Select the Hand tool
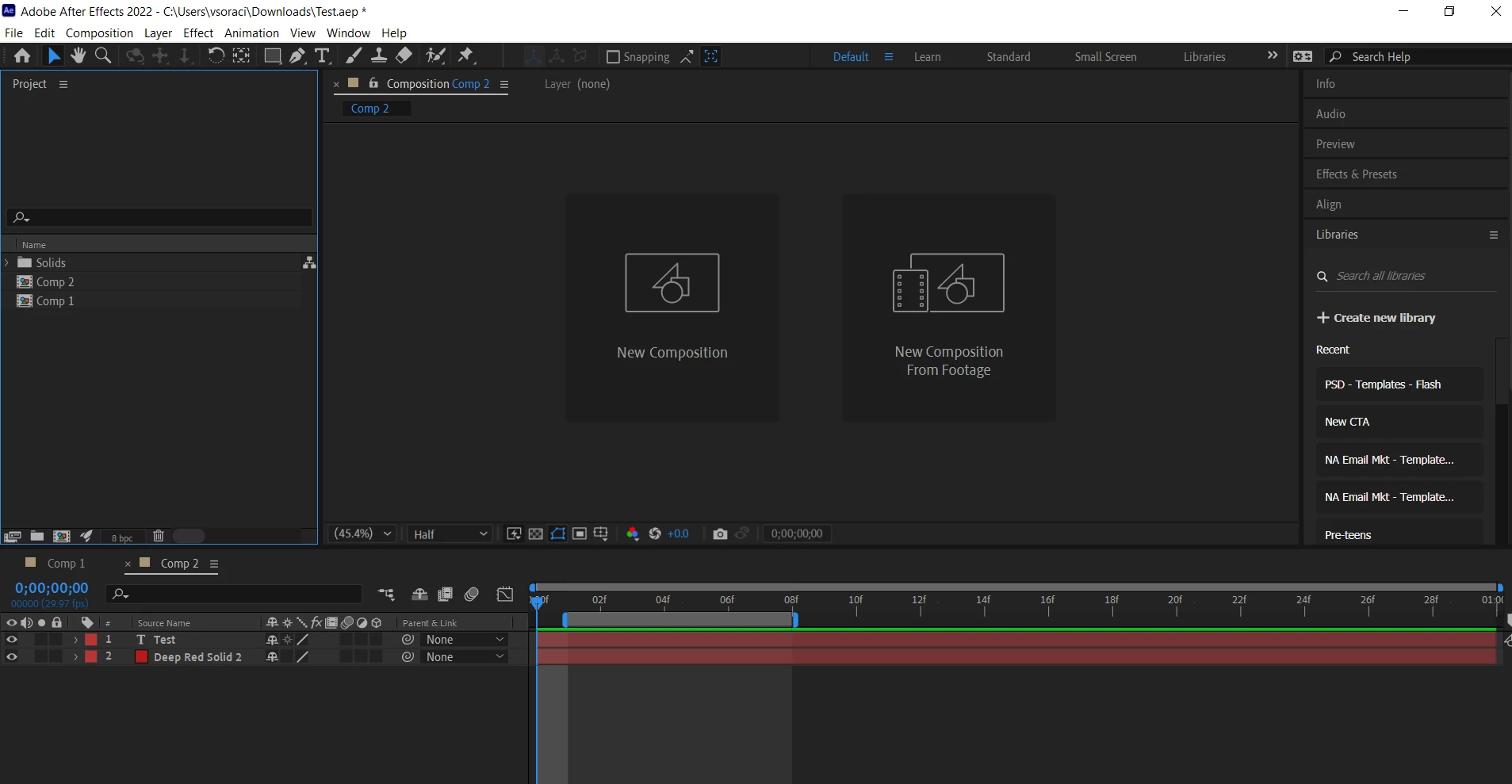Screen dimensions: 1512x784 (78, 56)
